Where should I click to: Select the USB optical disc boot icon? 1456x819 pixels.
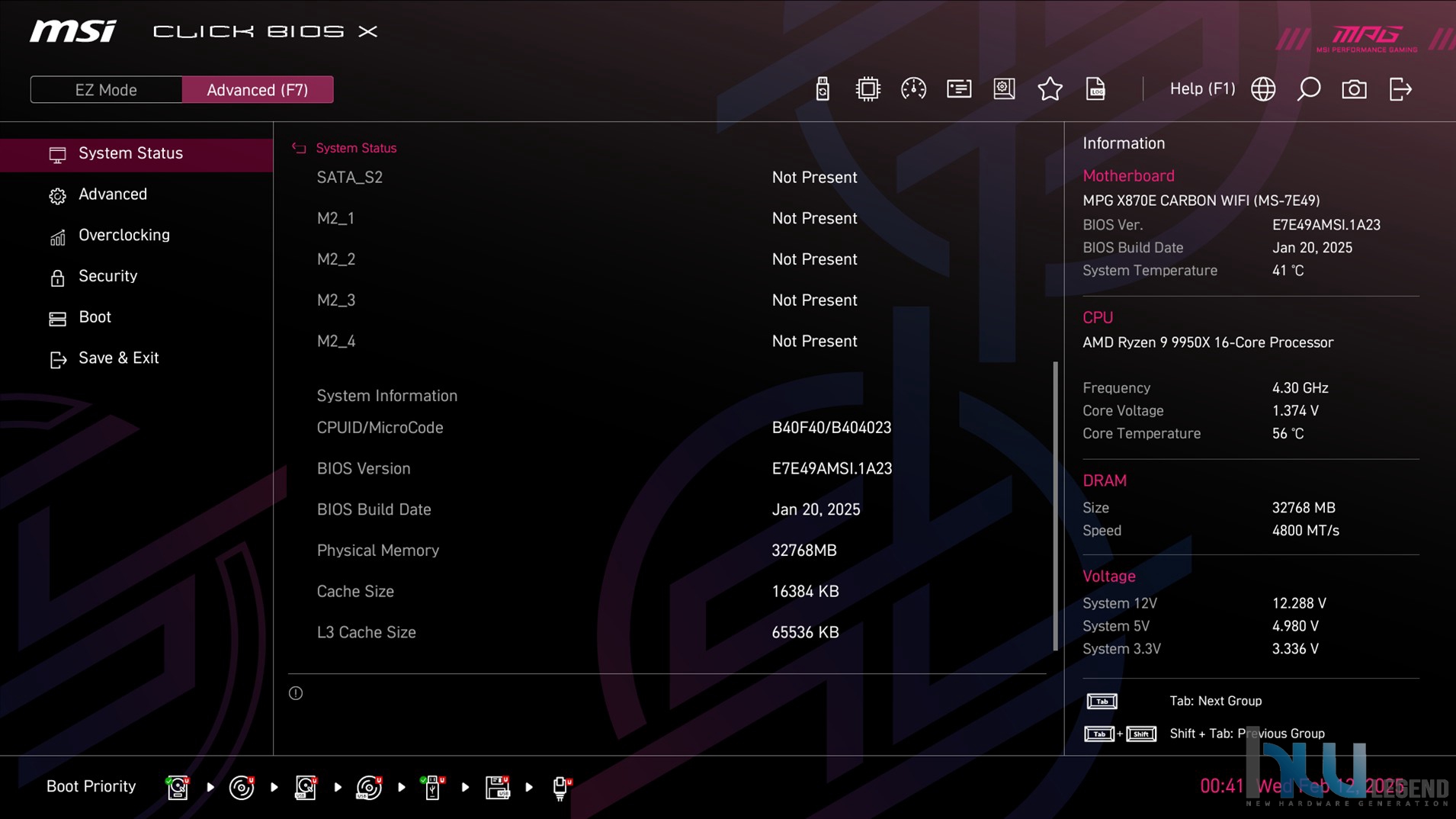[x=370, y=787]
